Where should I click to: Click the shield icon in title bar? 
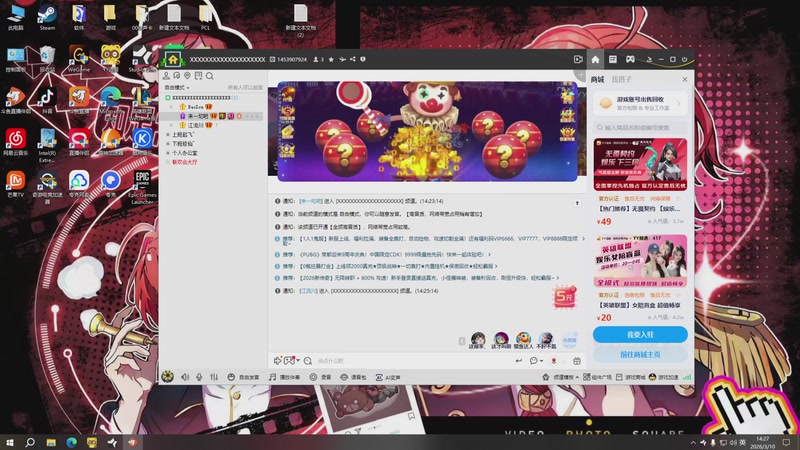(363, 59)
